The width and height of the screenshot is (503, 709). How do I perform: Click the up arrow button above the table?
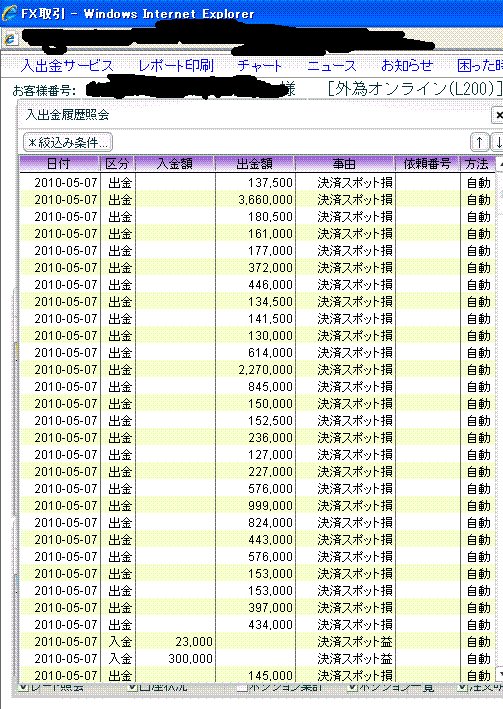click(479, 142)
